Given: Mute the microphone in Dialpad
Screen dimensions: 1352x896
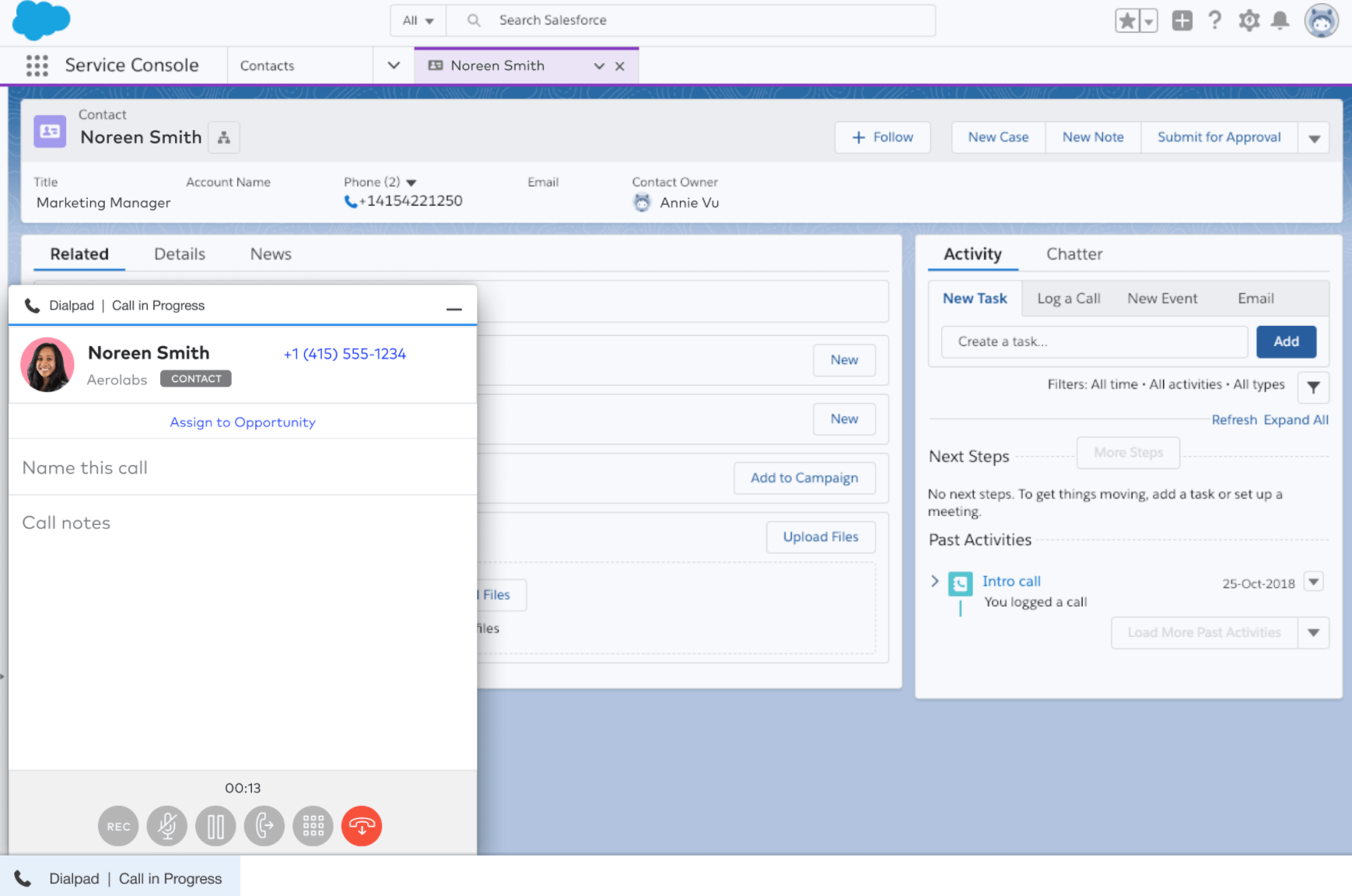Looking at the screenshot, I should pos(166,826).
